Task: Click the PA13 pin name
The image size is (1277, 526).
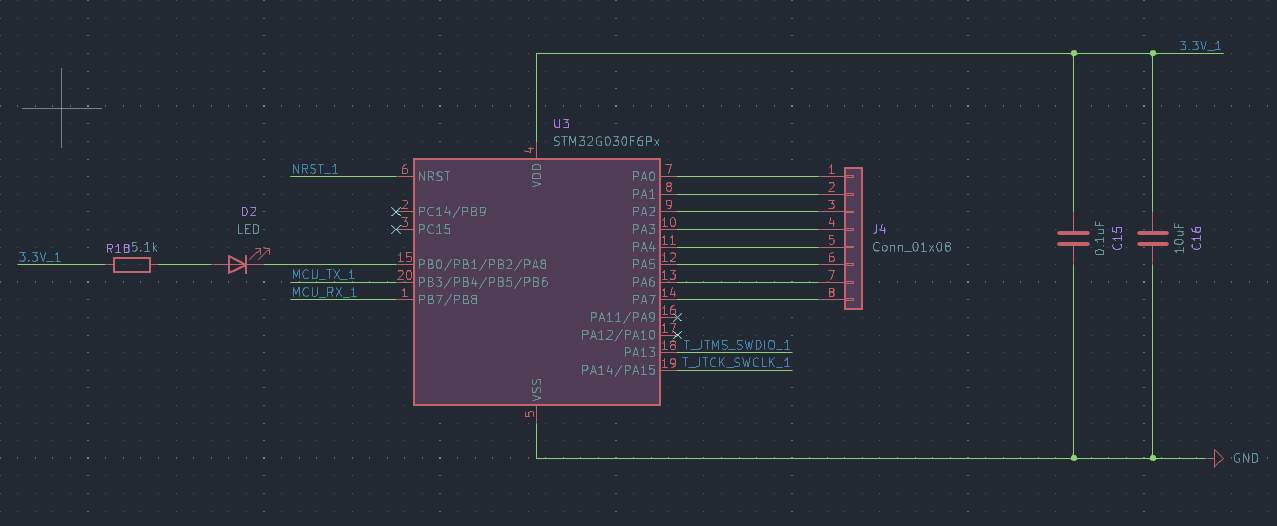Action: point(640,352)
